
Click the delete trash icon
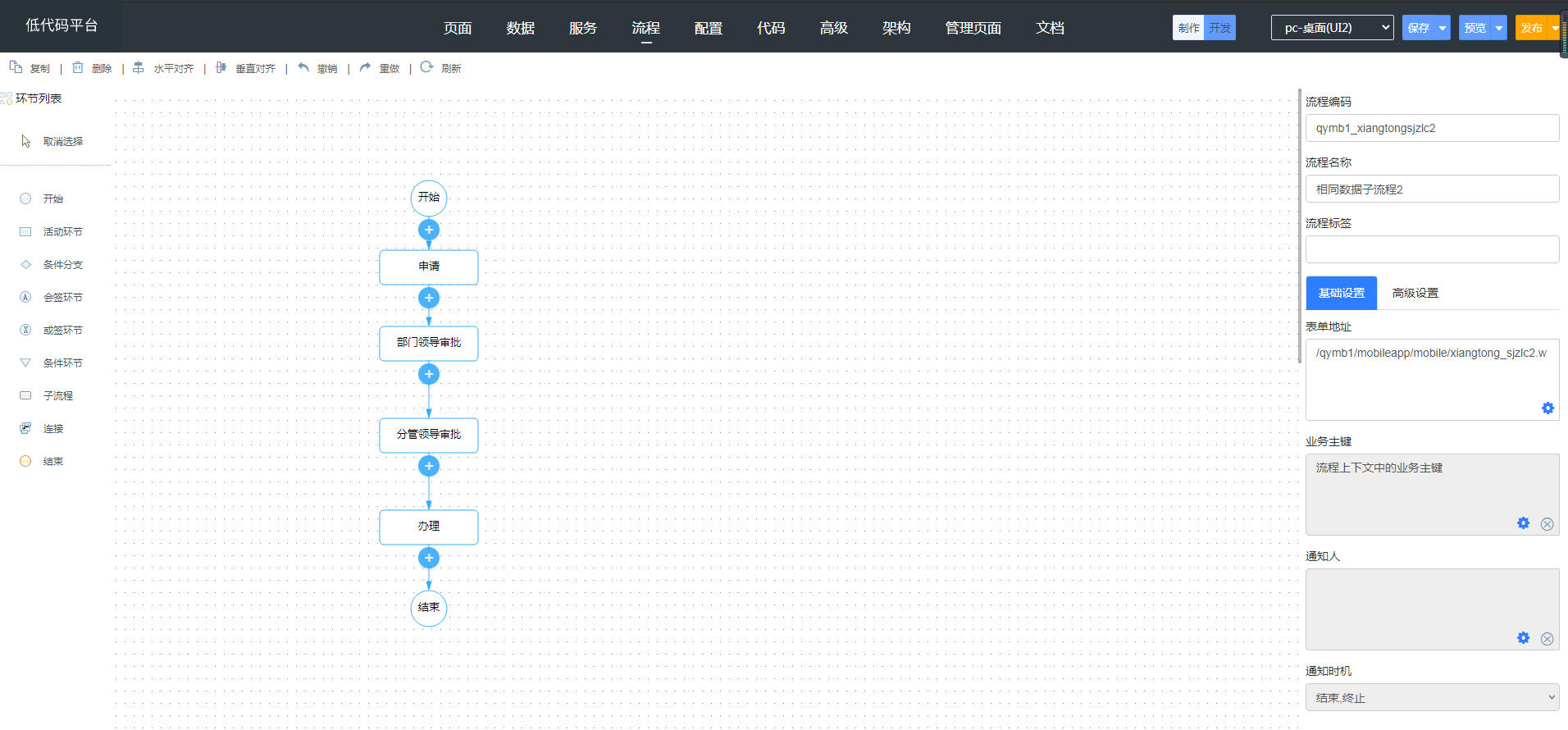[x=78, y=67]
